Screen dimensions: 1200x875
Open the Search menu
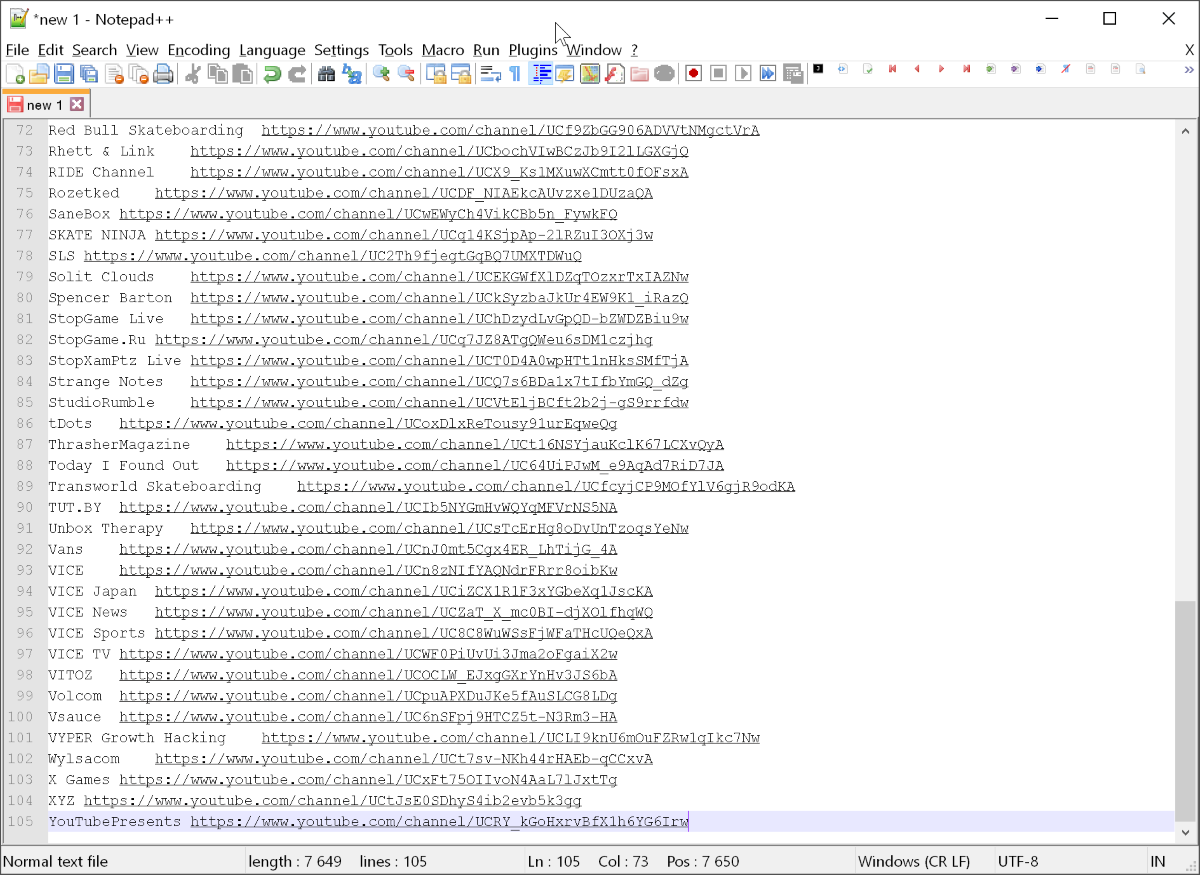[95, 50]
